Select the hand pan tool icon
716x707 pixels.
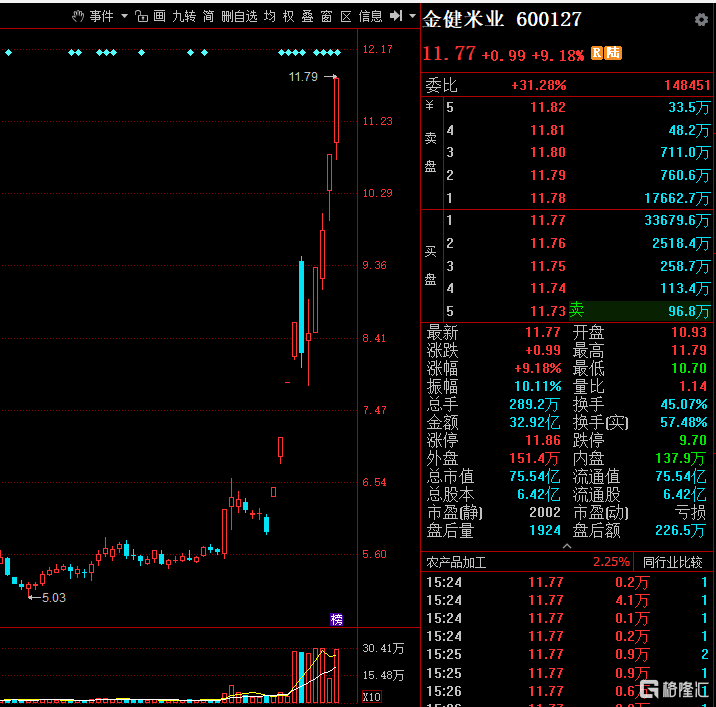pos(78,16)
